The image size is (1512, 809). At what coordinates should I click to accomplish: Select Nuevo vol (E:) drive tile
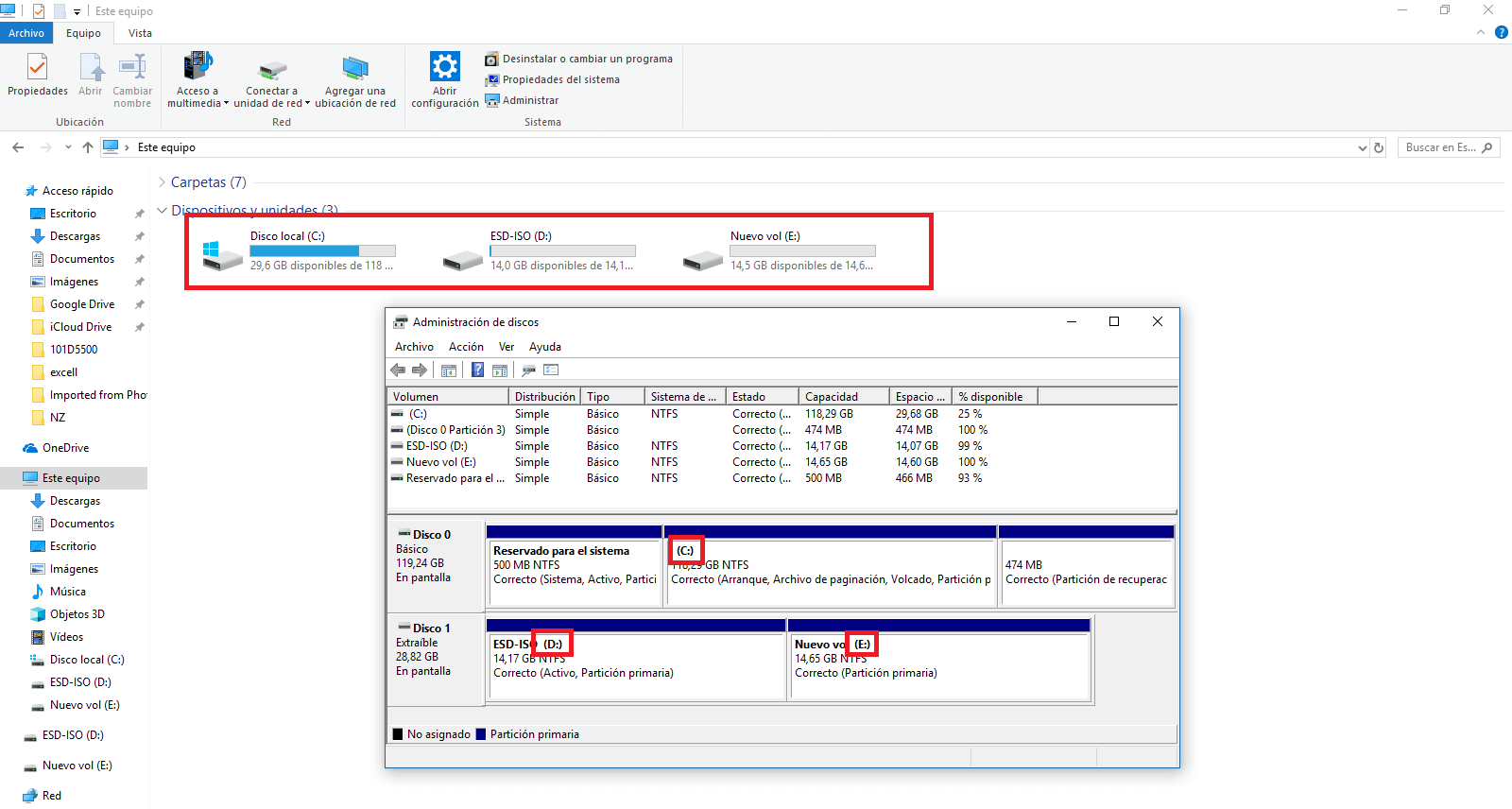tap(781, 251)
